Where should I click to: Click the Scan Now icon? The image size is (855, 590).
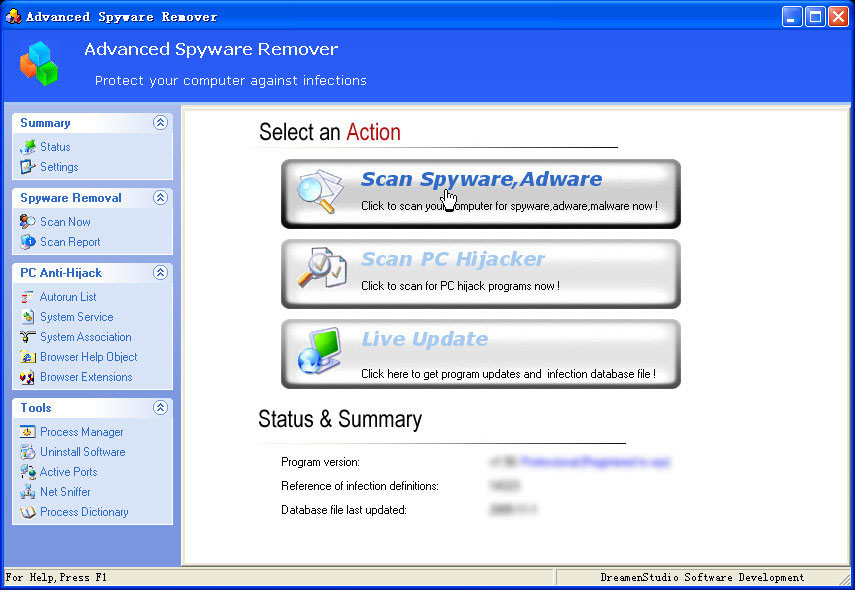(x=28, y=221)
